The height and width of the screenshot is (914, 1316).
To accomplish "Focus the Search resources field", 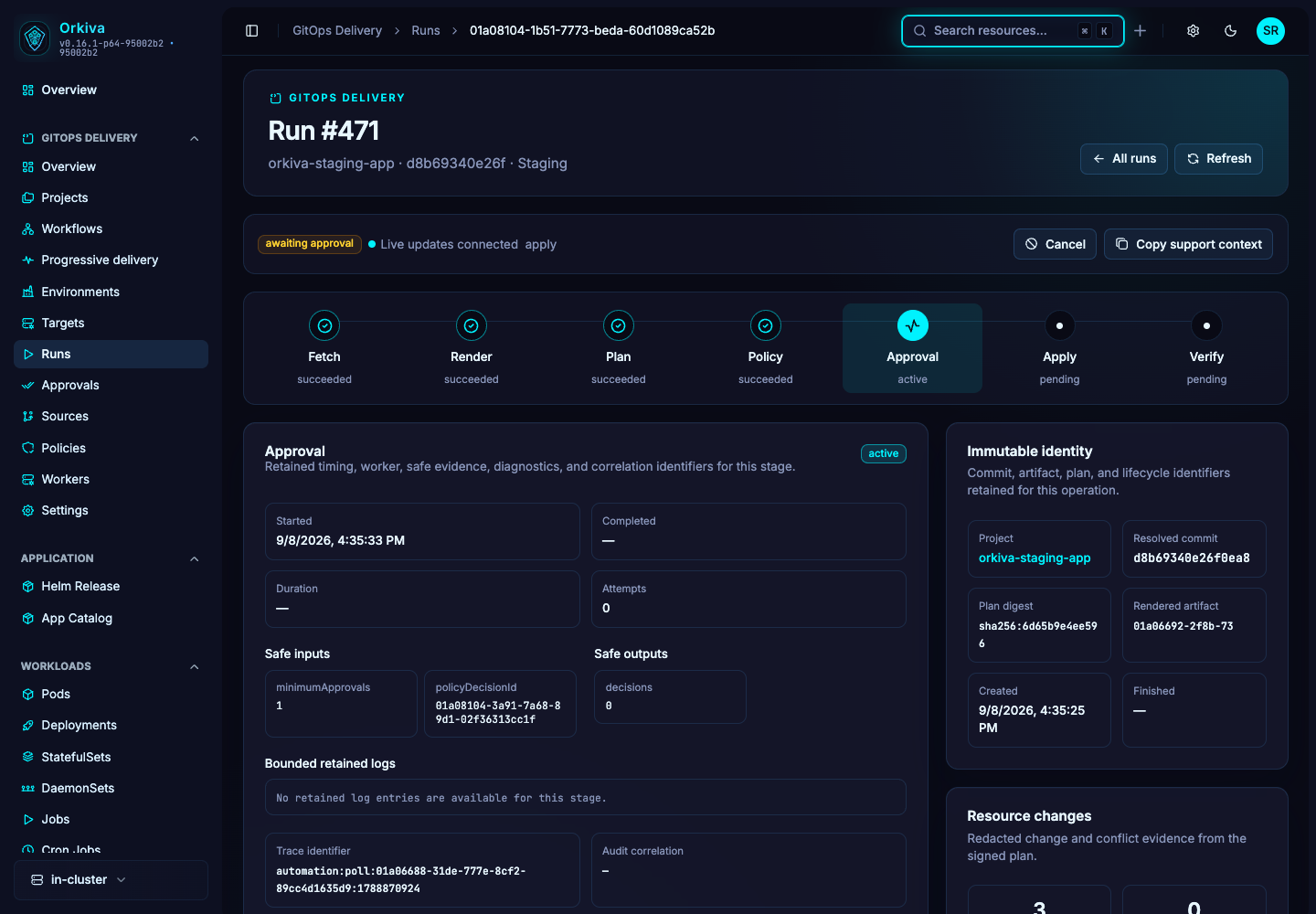I will coord(1013,31).
